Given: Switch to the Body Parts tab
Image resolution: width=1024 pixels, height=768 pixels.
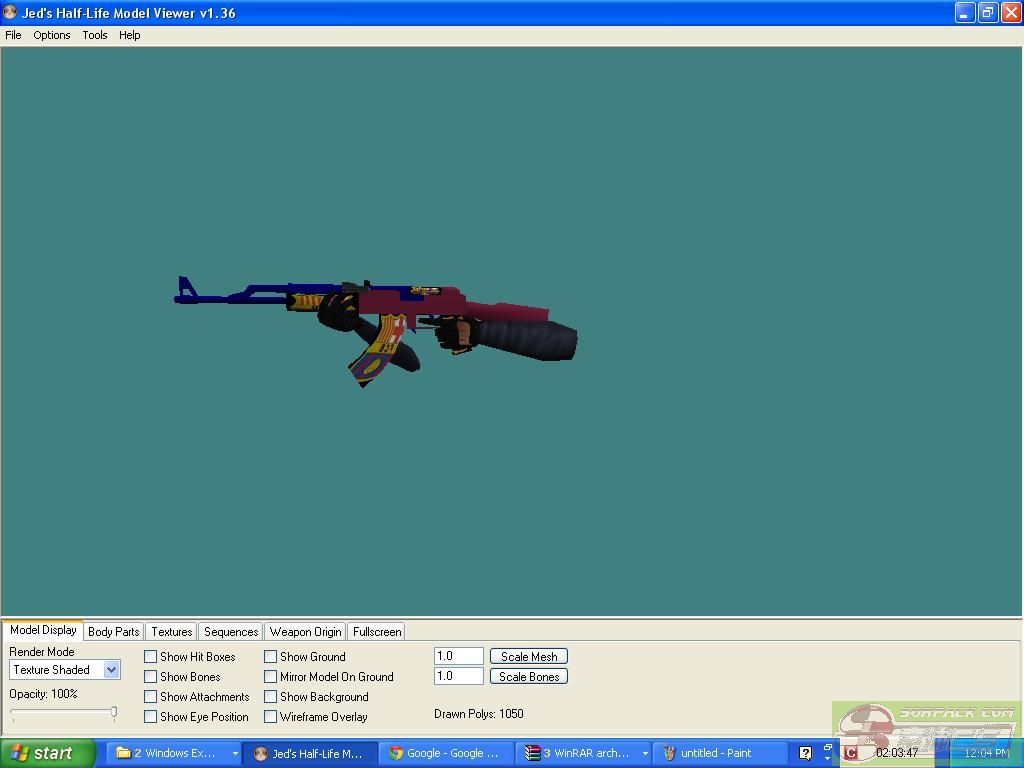Looking at the screenshot, I should tap(114, 632).
